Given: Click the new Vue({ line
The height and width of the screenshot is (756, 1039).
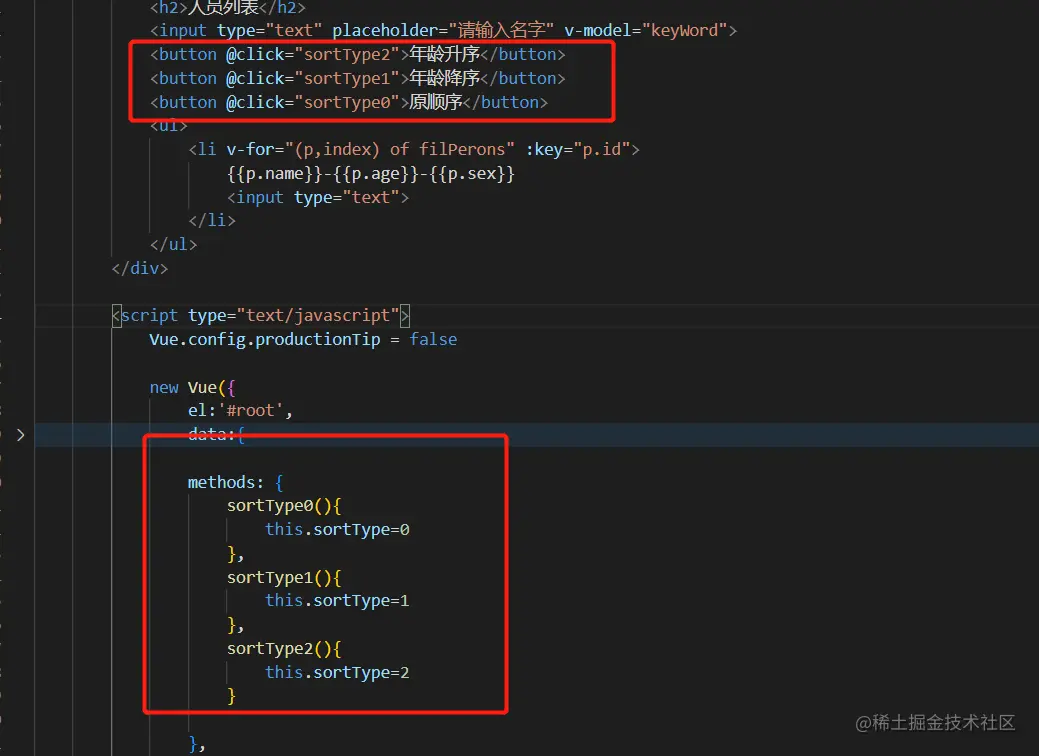Looking at the screenshot, I should [192, 387].
